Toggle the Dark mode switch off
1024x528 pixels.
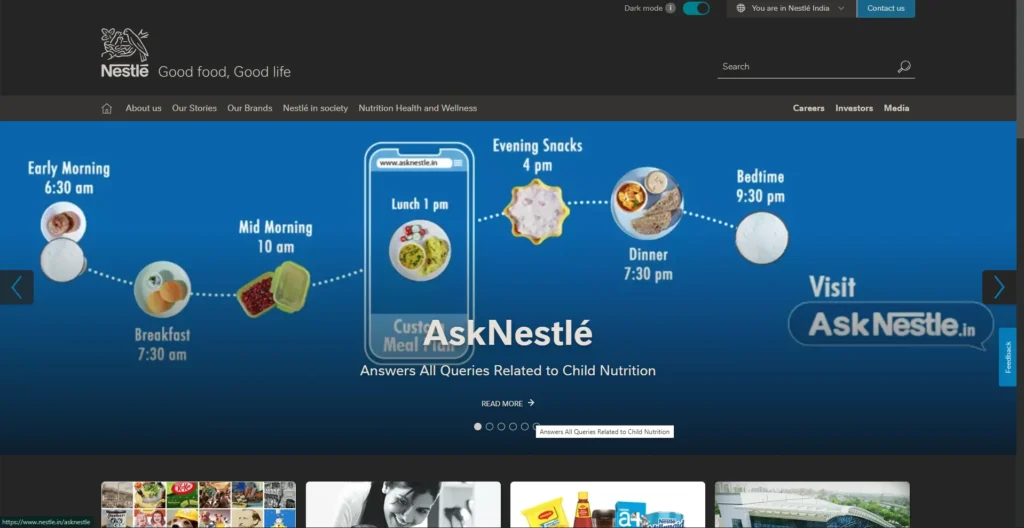pyautogui.click(x=696, y=8)
